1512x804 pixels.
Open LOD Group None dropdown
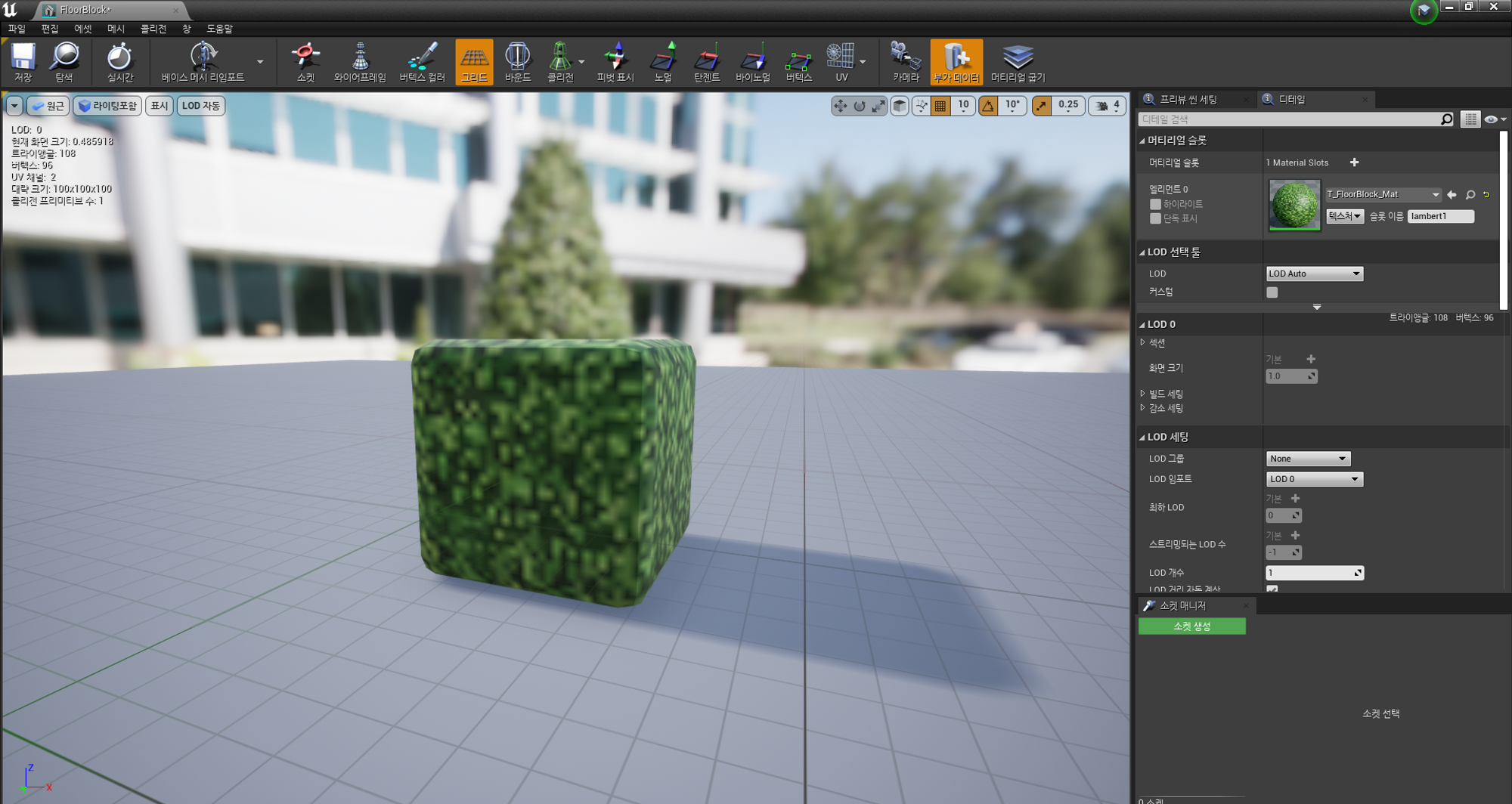tap(1308, 459)
